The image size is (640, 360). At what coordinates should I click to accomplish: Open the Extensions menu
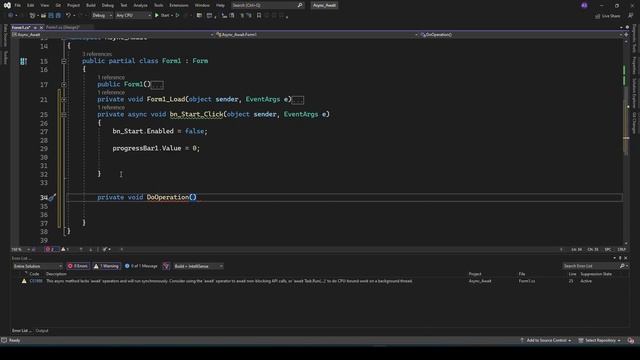click(179, 5)
